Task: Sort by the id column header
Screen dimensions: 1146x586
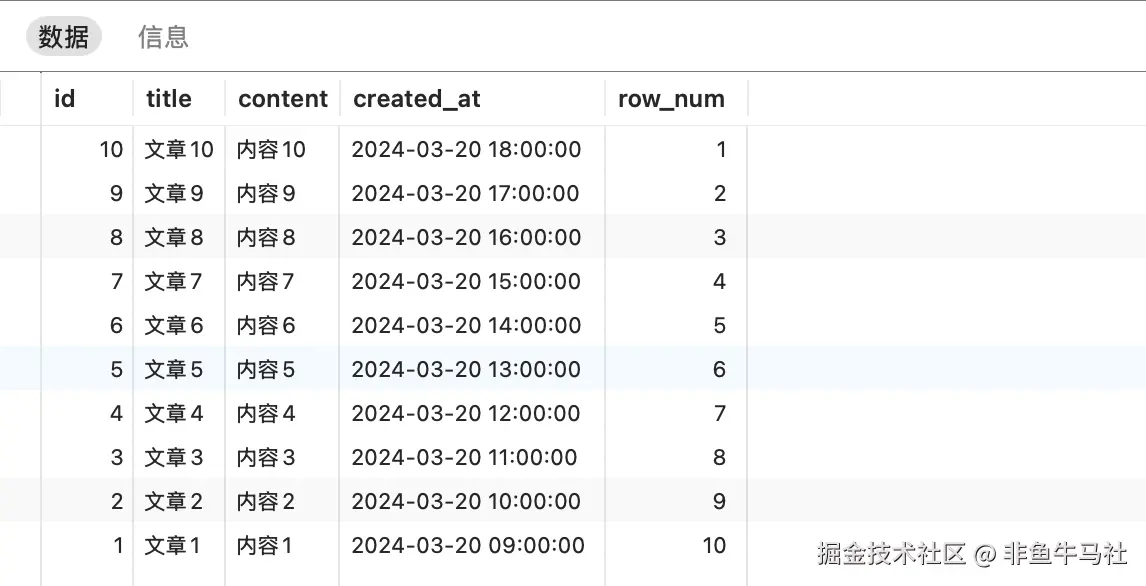Action: pyautogui.click(x=64, y=99)
